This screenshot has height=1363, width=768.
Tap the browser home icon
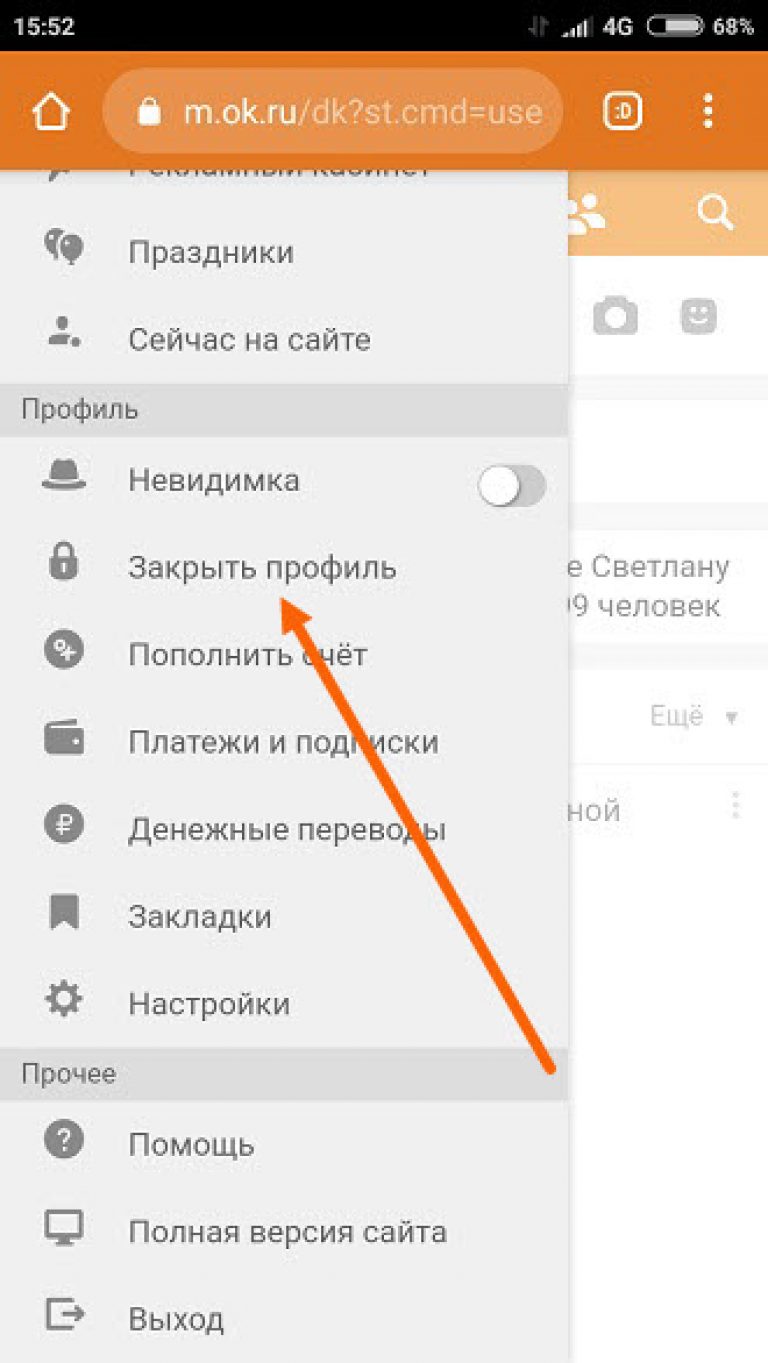tap(52, 112)
